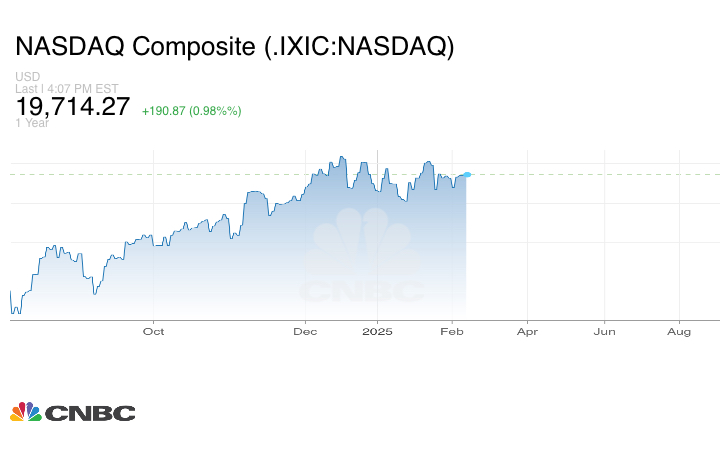Click the highest peak of the chart line
Viewport: 720px width, 450px height.
342,157
